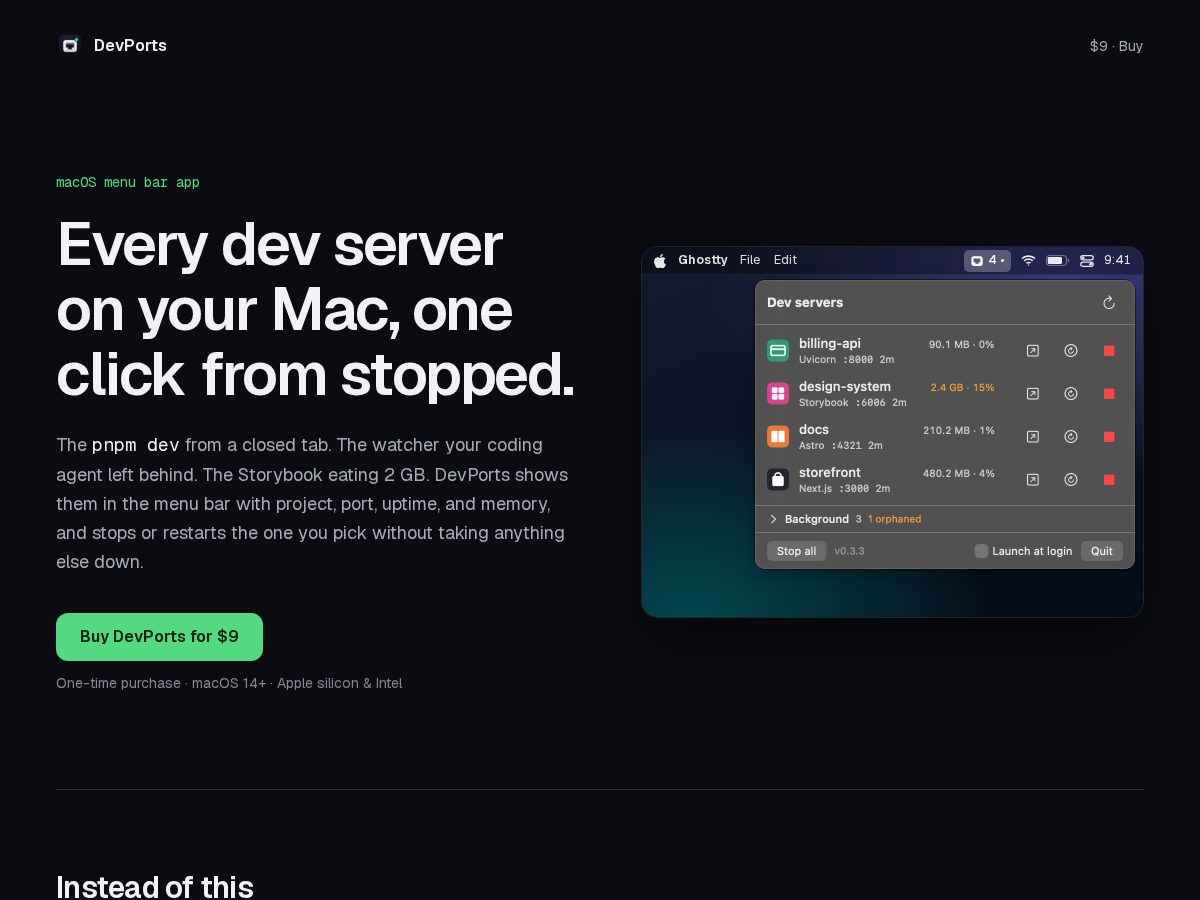The image size is (1200, 900).
Task: Open the Ghostty app menu
Action: click(703, 260)
